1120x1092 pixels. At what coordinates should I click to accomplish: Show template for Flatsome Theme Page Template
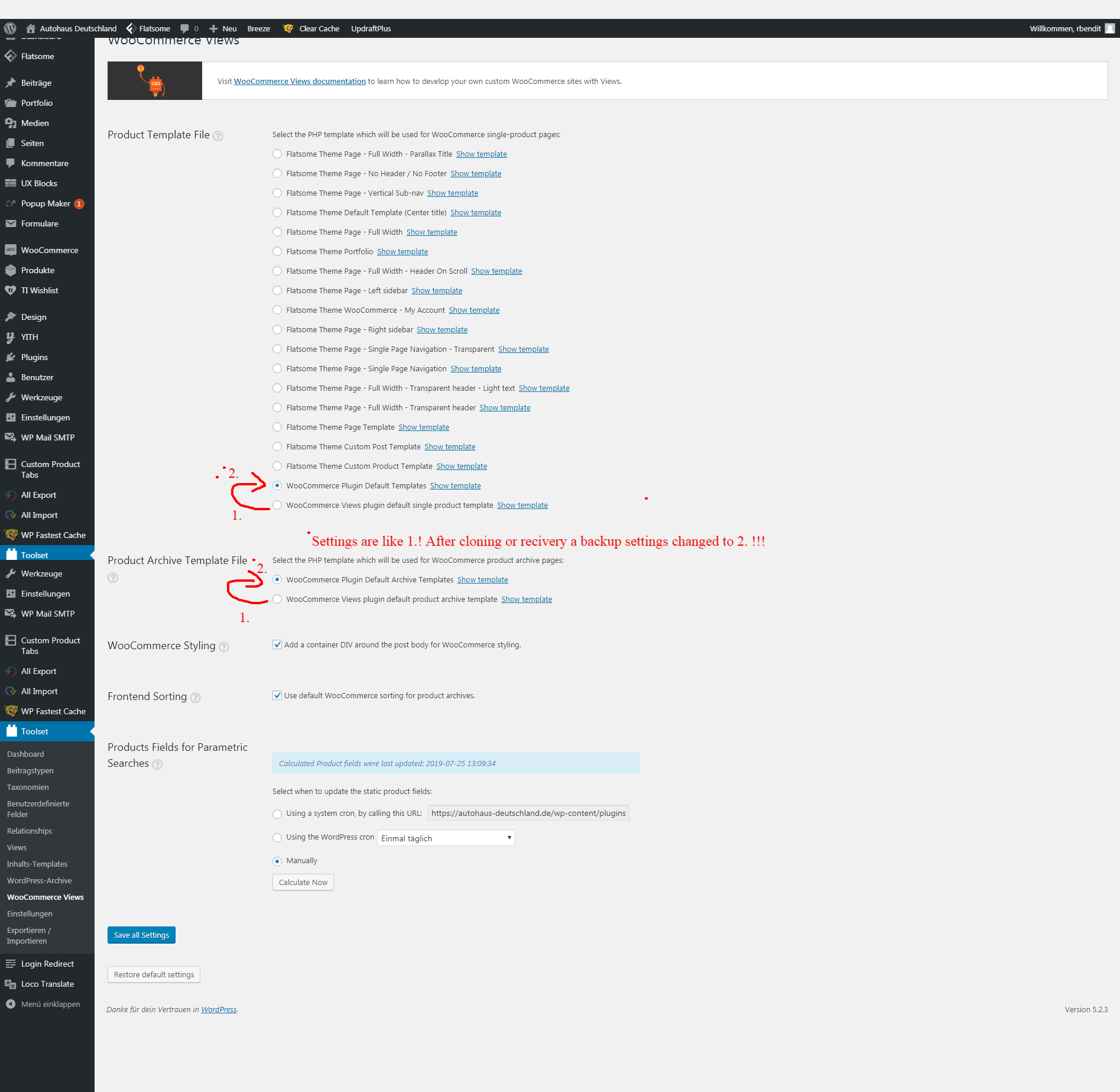pyautogui.click(x=424, y=427)
